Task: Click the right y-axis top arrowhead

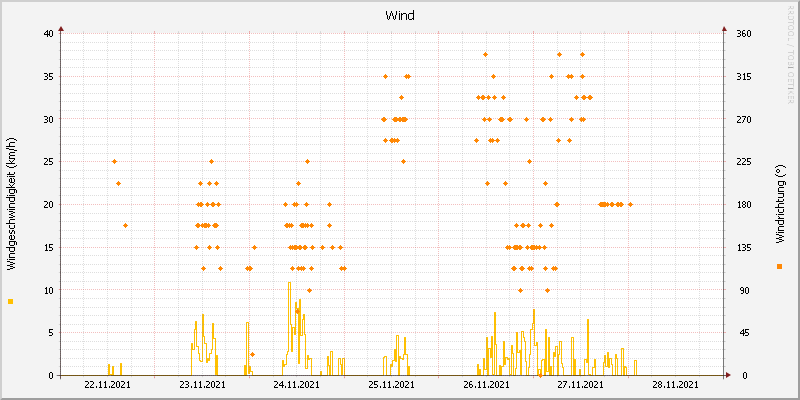Action: point(724,29)
